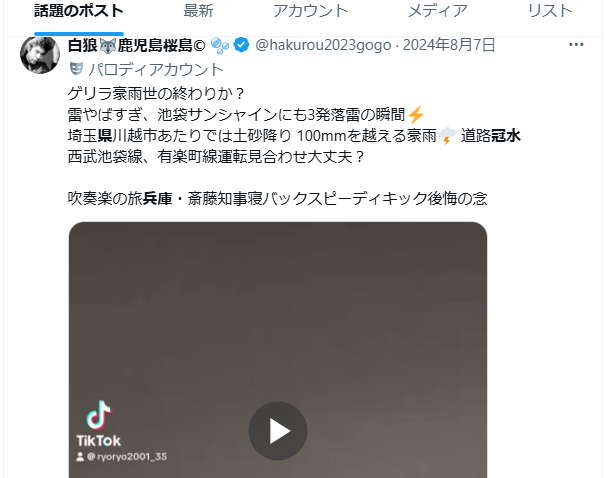605x478 pixels.
Task: Click the wolf emoji in the display name
Action: click(108, 46)
